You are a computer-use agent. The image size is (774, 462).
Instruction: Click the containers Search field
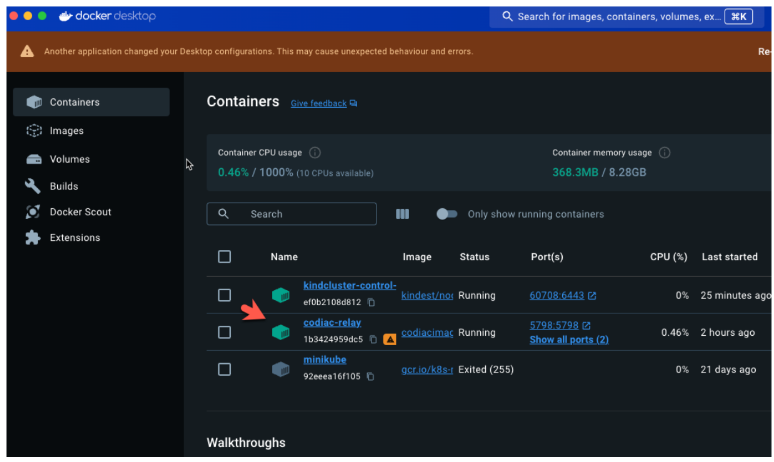click(292, 214)
